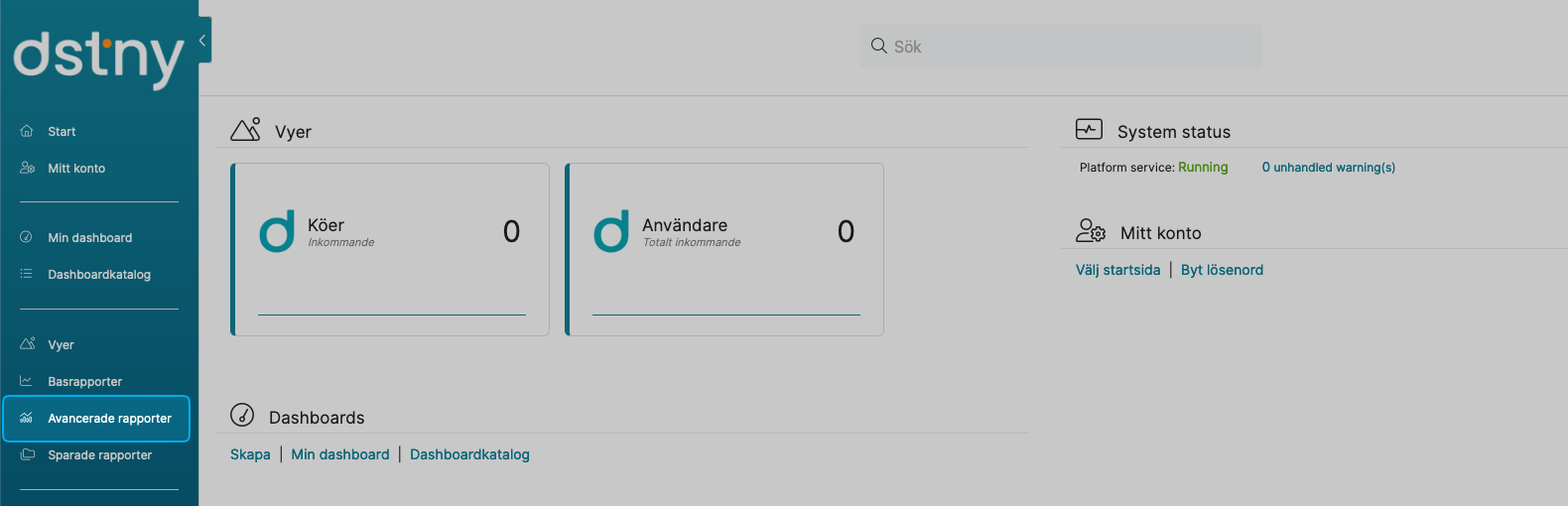Click the Mitt konto sidebar icon
The image size is (1568, 506).
(27, 168)
